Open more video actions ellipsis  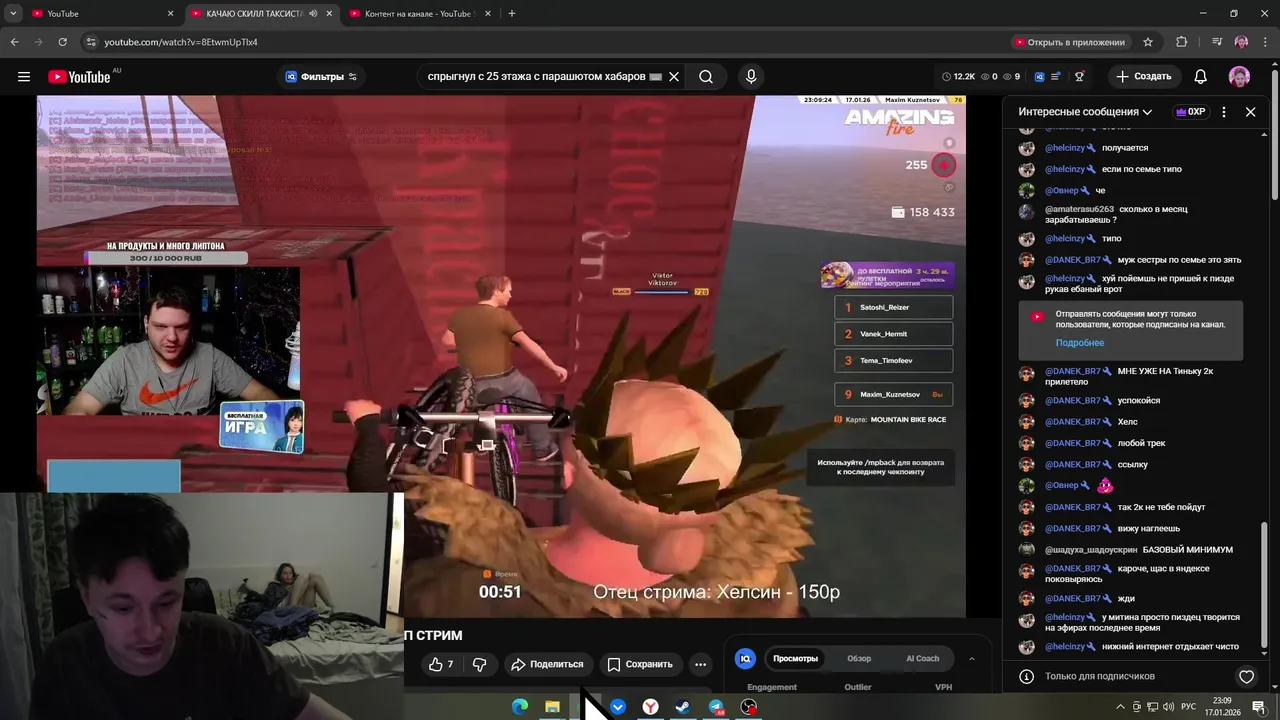(700, 664)
